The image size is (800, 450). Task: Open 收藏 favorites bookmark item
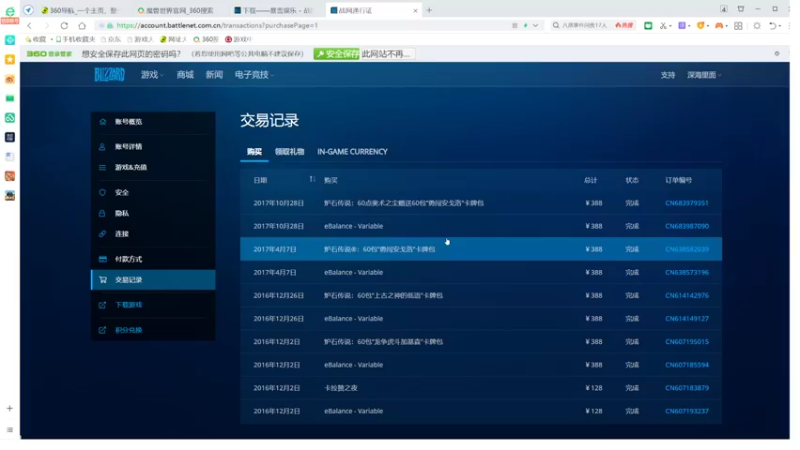point(36,39)
